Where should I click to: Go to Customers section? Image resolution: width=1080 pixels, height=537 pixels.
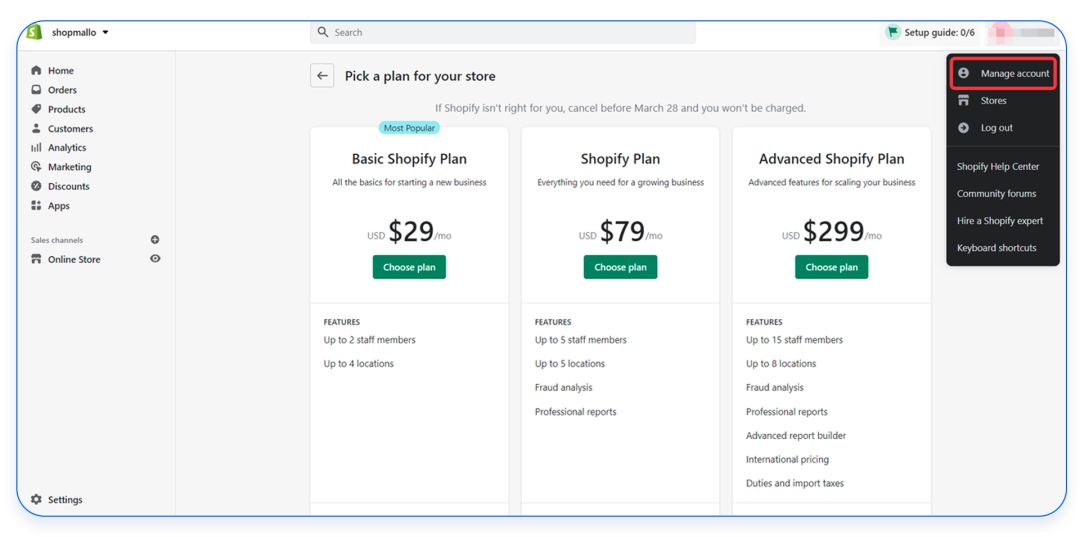click(x=70, y=129)
